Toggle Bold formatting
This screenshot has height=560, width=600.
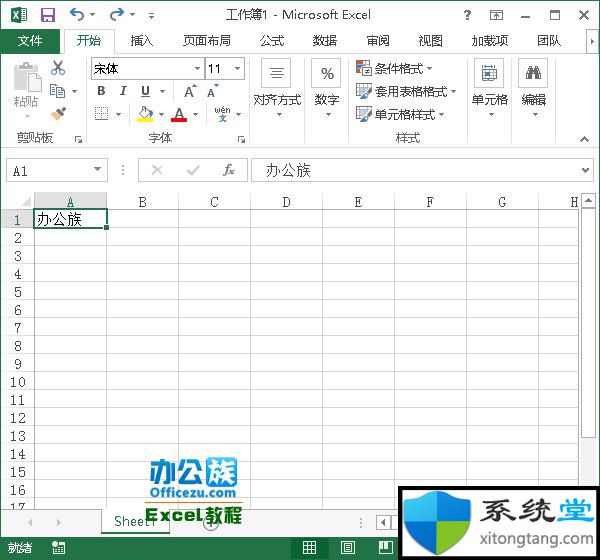tap(101, 91)
